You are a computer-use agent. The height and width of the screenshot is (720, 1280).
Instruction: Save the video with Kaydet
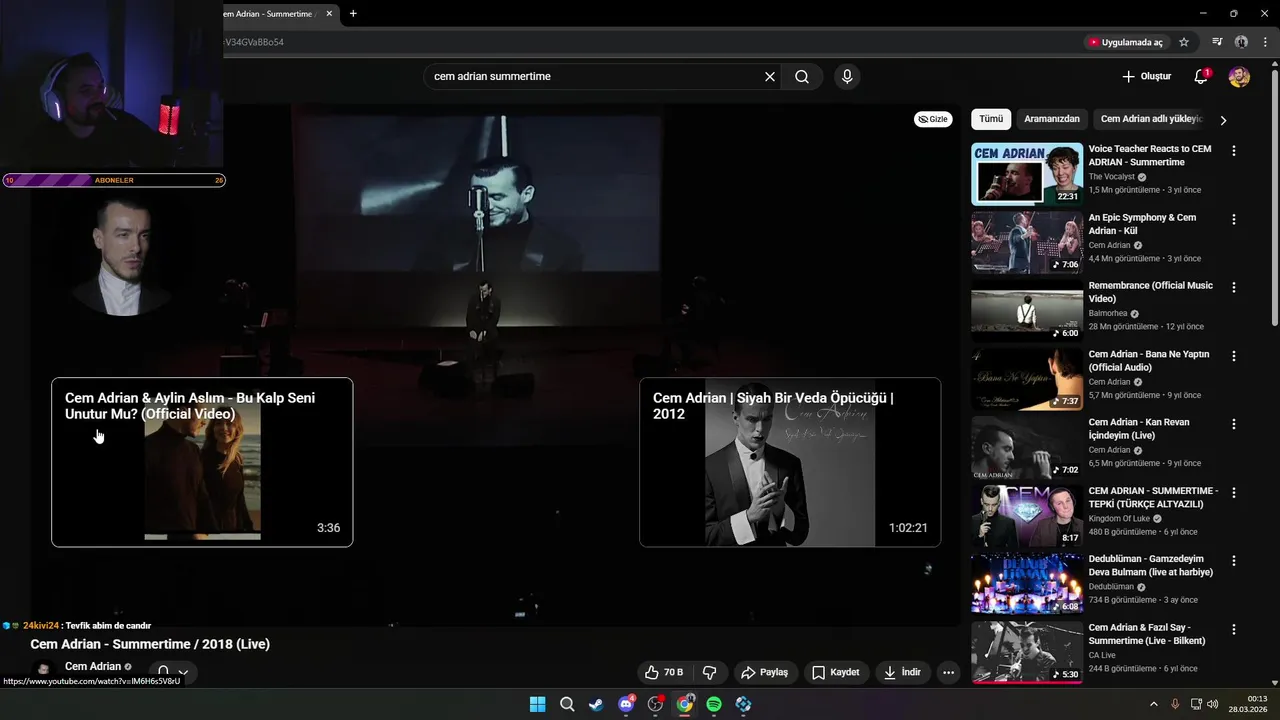pyautogui.click(x=836, y=673)
